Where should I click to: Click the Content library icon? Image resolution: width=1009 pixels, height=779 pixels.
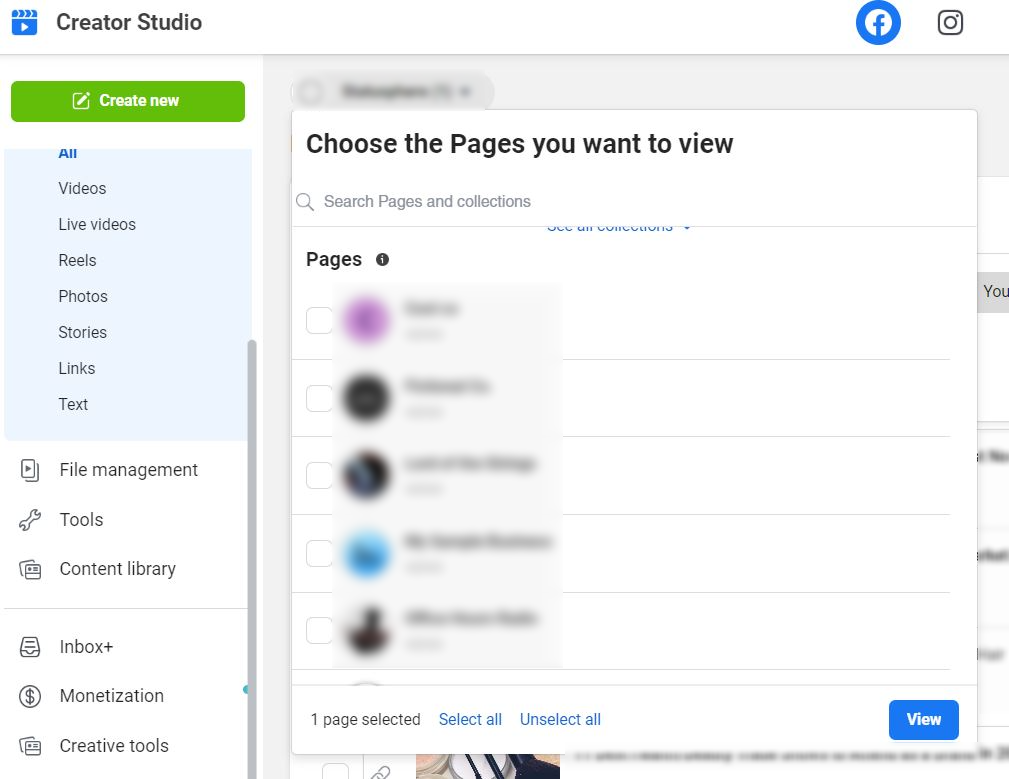tap(30, 569)
